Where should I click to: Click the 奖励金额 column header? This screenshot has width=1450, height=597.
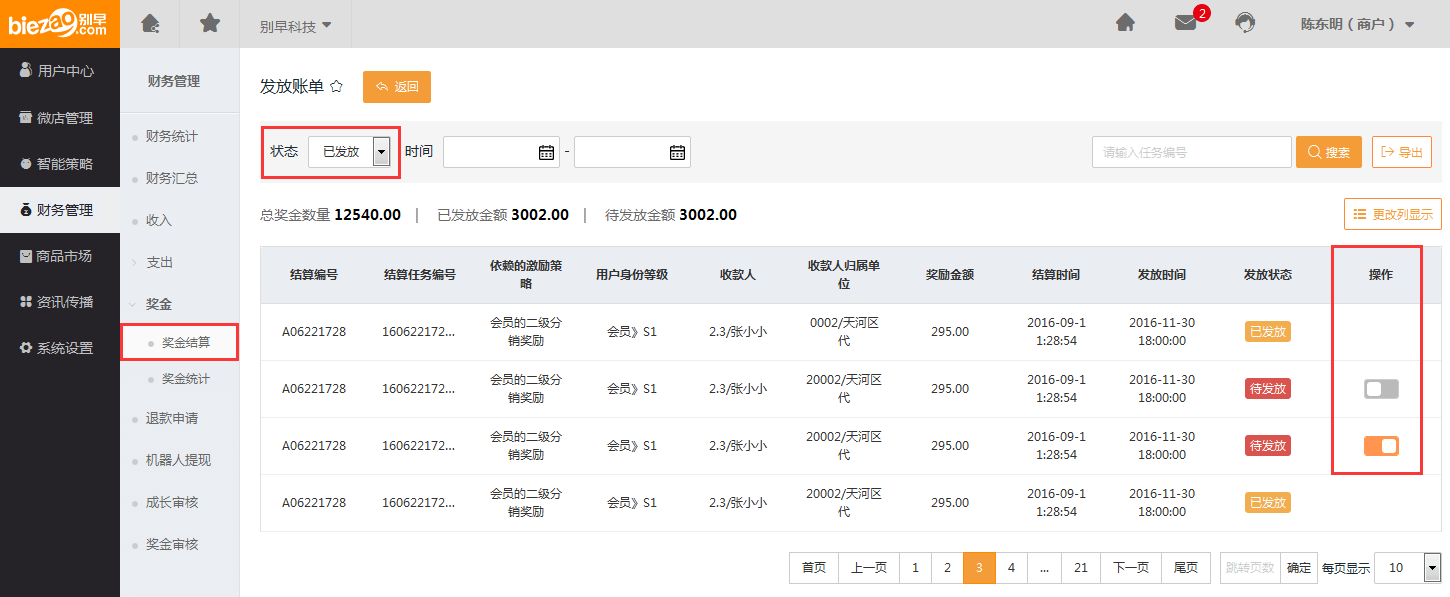pyautogui.click(x=949, y=274)
